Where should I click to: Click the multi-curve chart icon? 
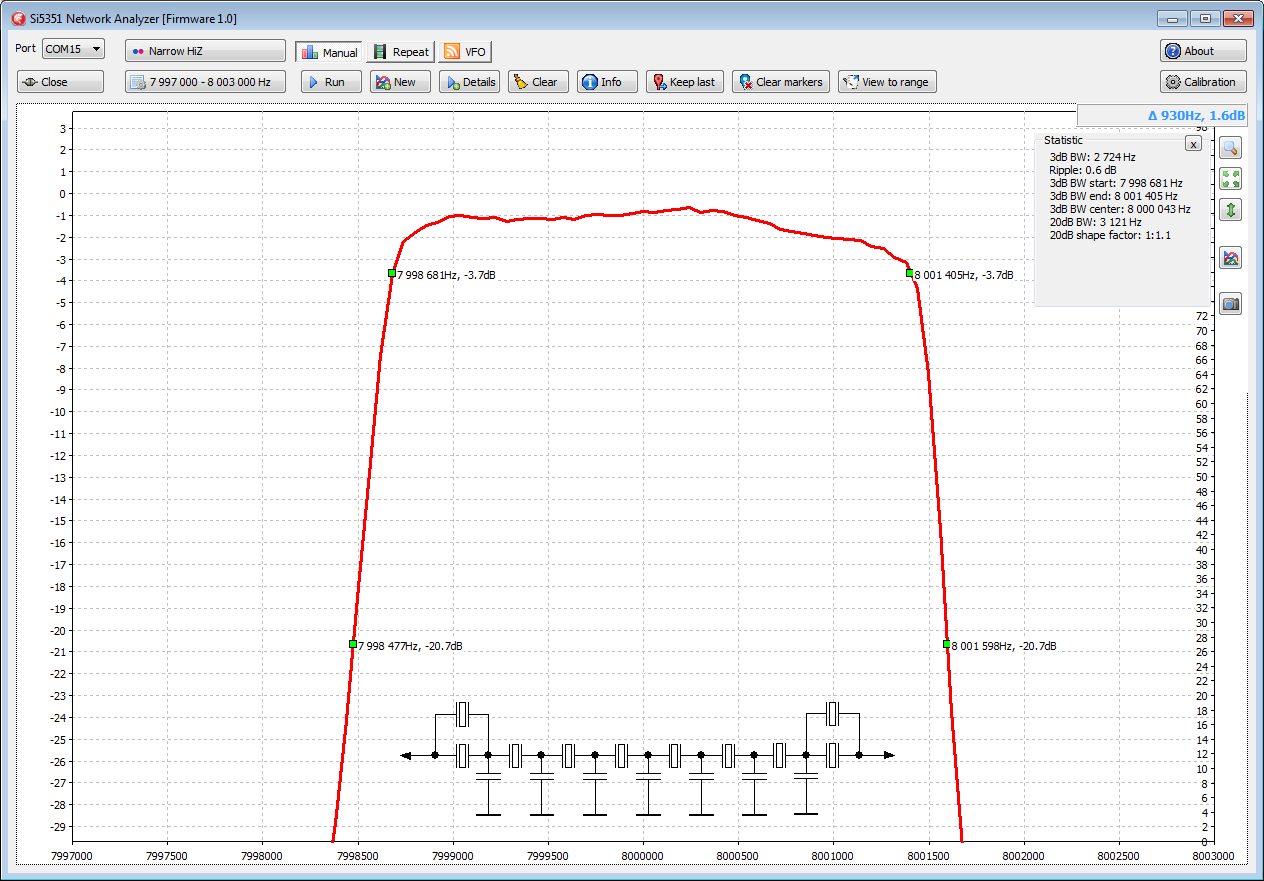click(1231, 258)
